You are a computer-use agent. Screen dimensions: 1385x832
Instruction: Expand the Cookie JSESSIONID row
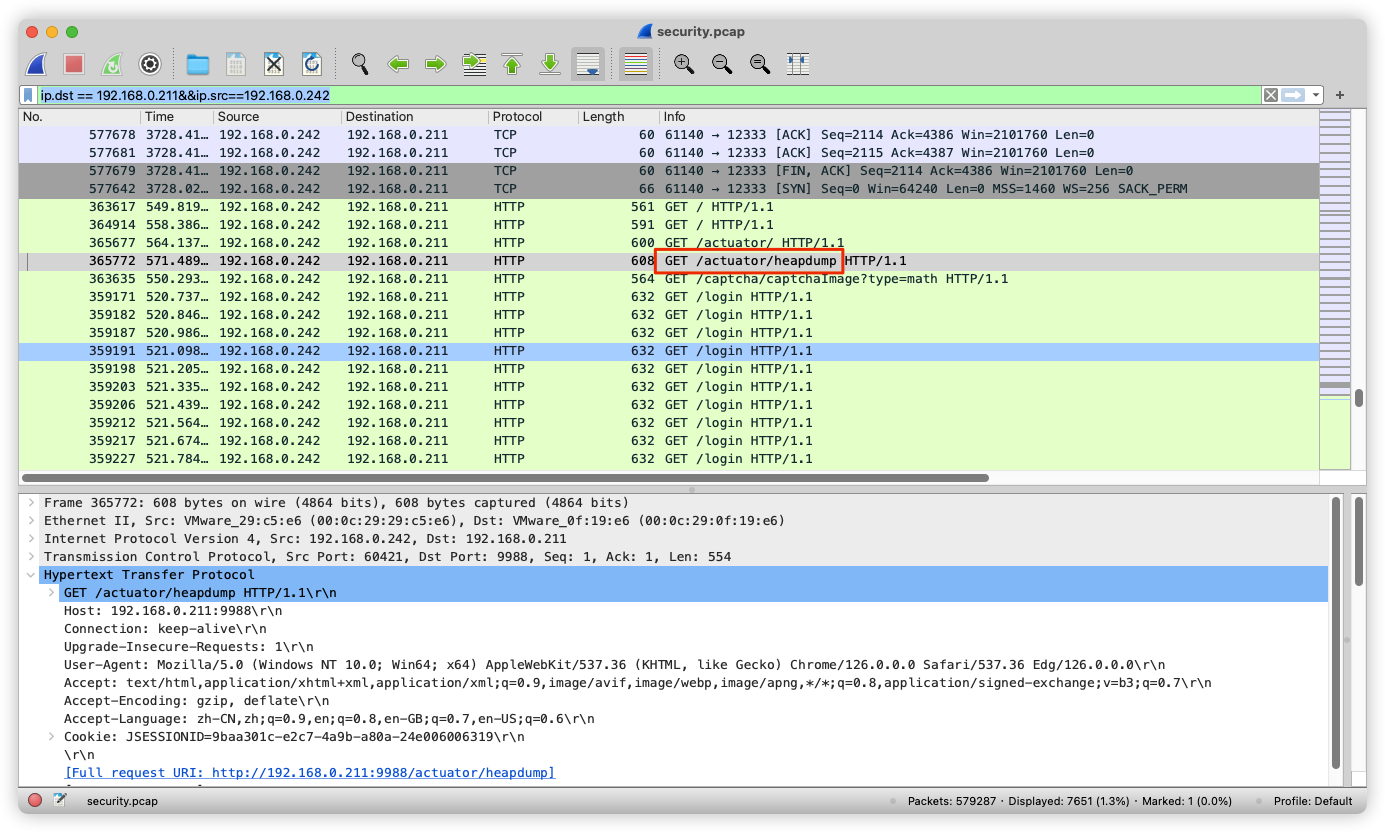[52, 737]
